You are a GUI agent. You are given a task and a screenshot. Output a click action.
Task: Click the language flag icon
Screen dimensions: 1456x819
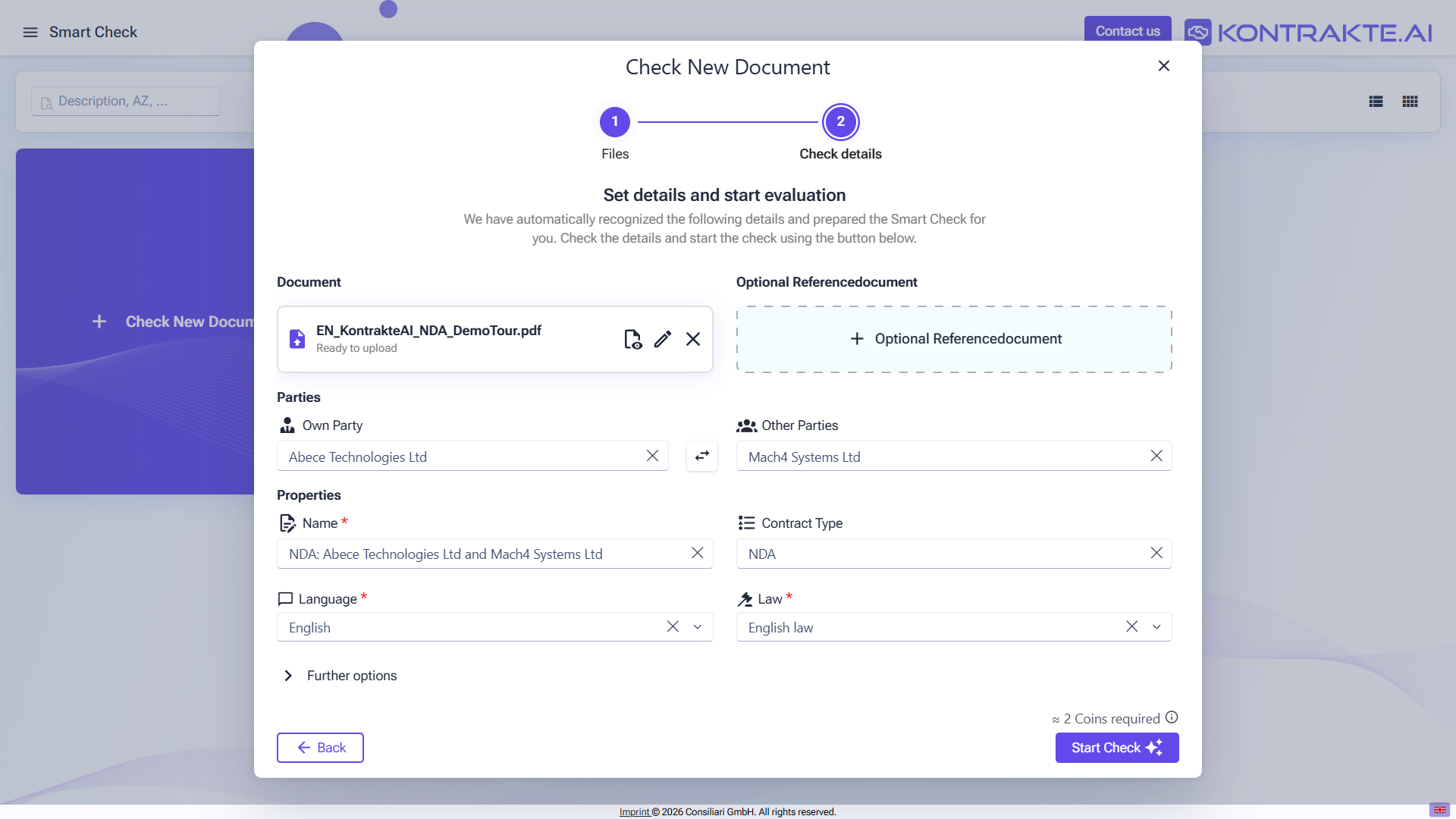coord(1439,810)
